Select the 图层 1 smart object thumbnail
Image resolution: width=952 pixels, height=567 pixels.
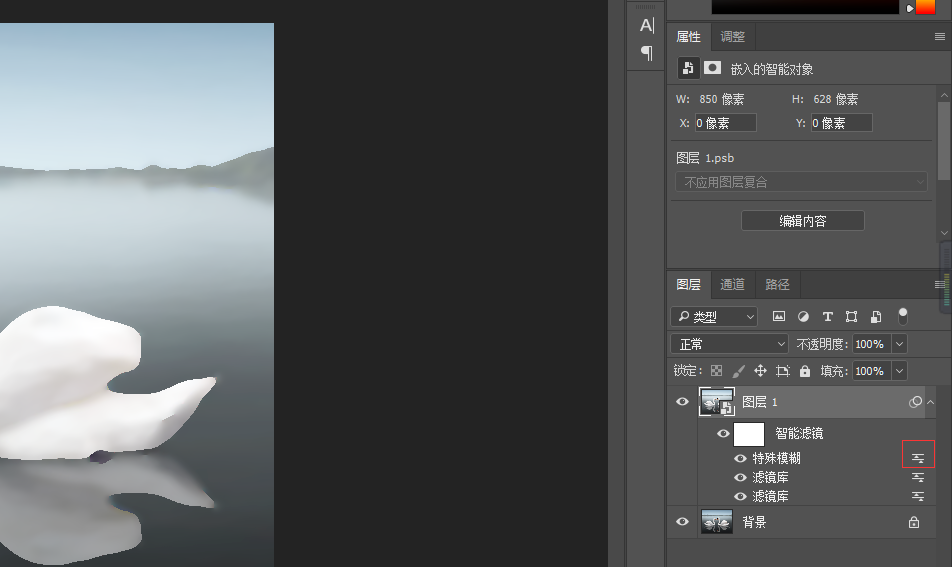(x=716, y=402)
